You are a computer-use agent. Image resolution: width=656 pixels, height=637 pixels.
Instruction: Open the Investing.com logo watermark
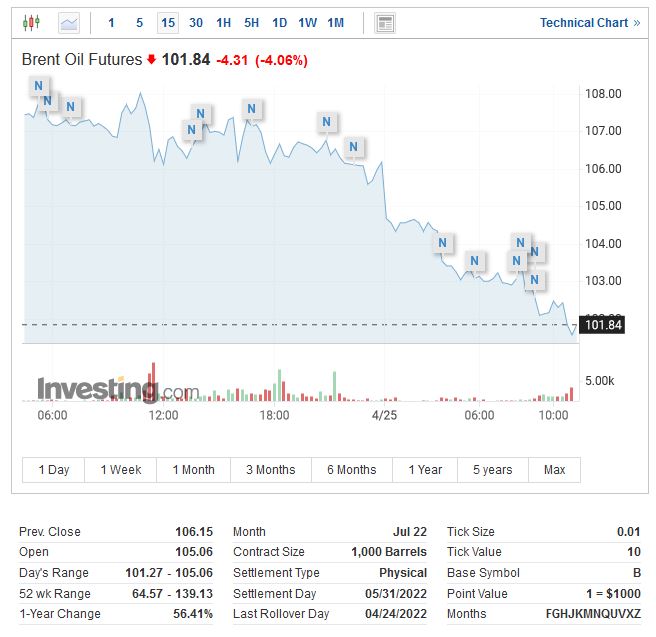coord(117,389)
